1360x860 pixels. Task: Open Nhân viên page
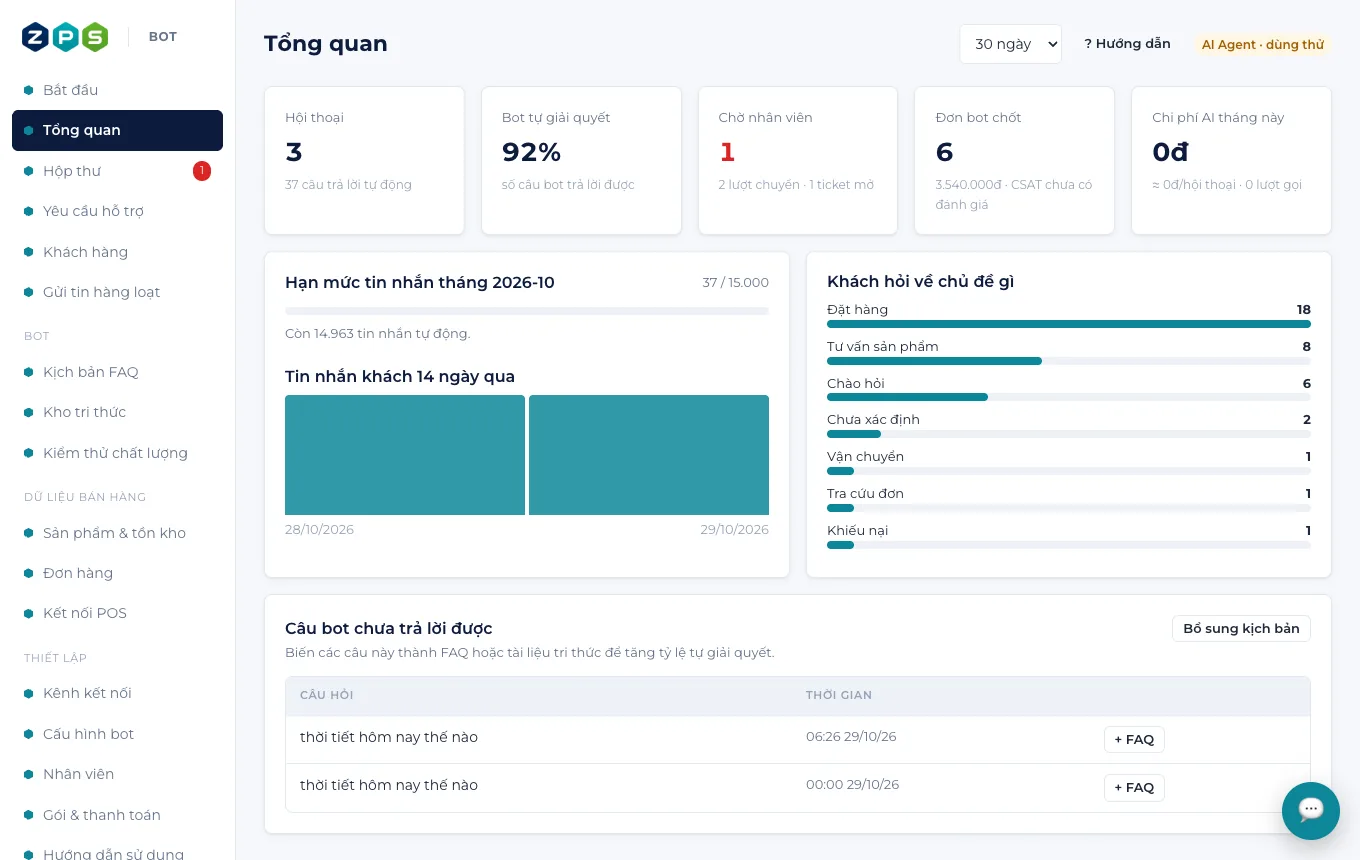[x=117, y=774]
